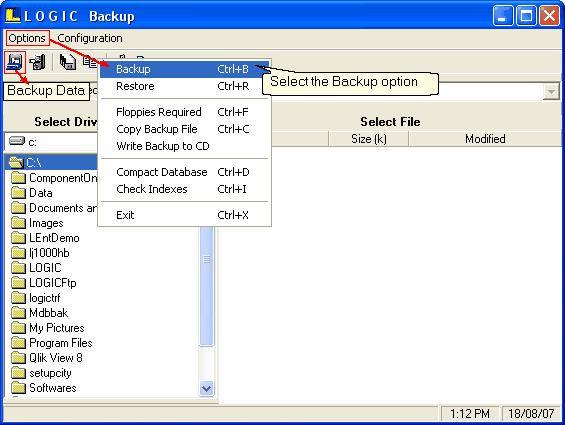Screen dimensions: 565x425
Task: Select the Documents folder icon in tree
Action: 18,208
